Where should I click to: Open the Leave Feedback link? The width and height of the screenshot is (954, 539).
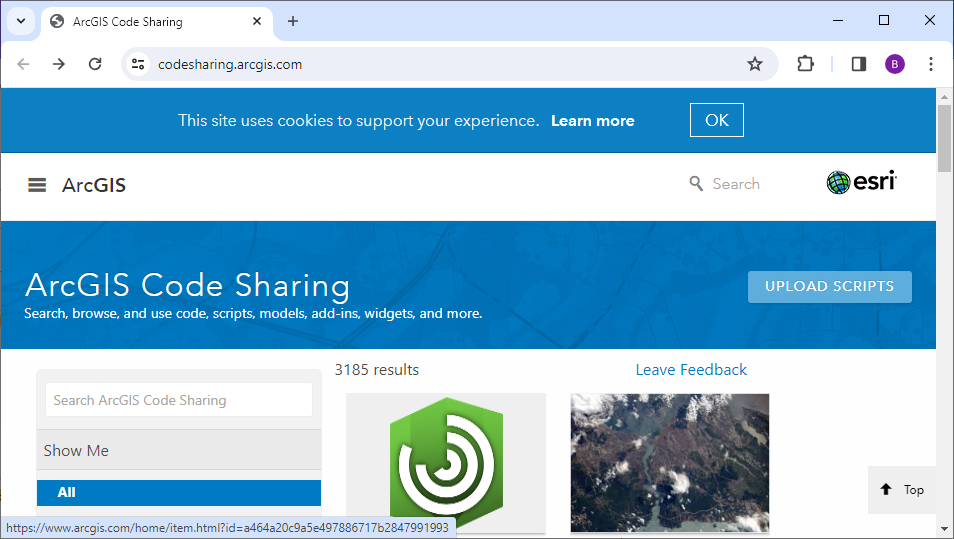(691, 370)
